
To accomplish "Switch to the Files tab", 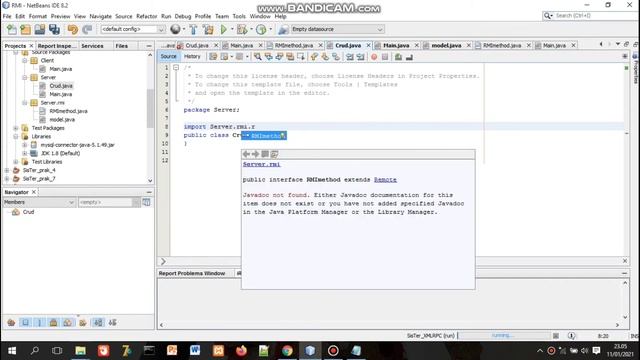I will pos(122,46).
